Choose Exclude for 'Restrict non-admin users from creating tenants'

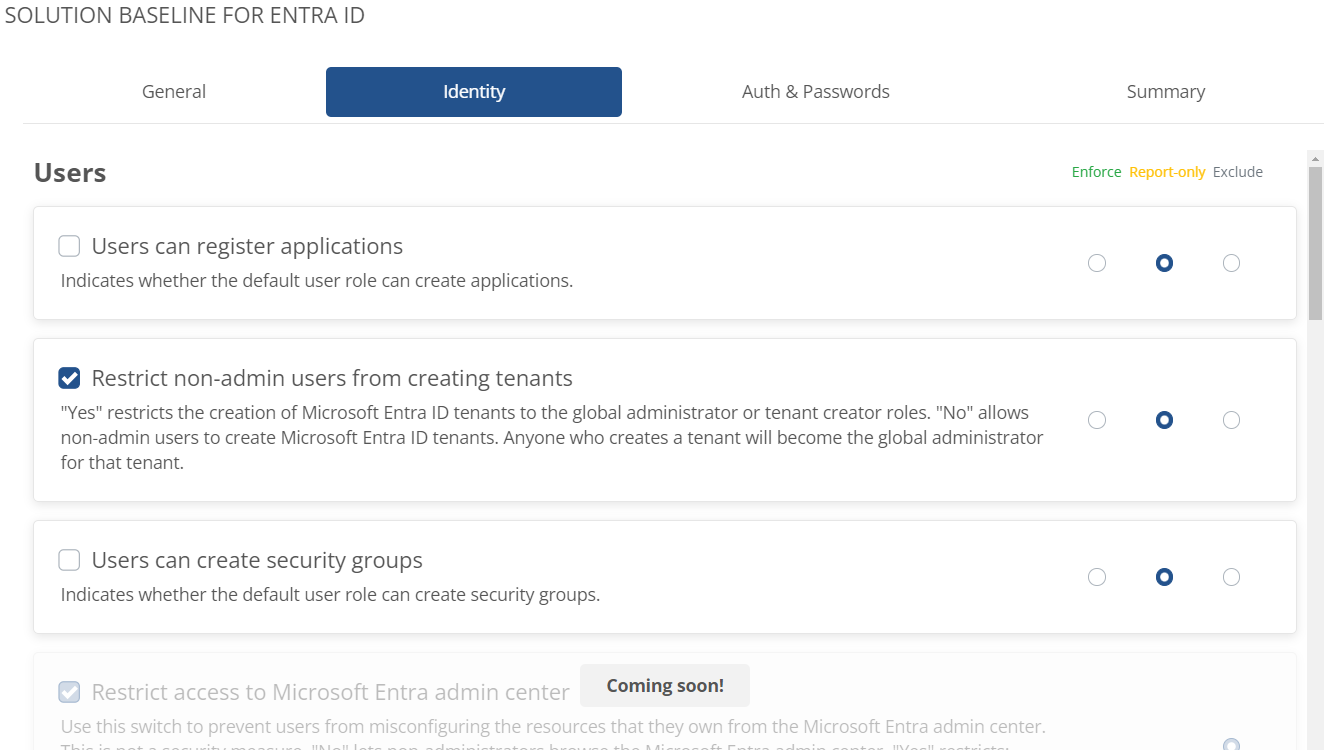coord(1231,420)
